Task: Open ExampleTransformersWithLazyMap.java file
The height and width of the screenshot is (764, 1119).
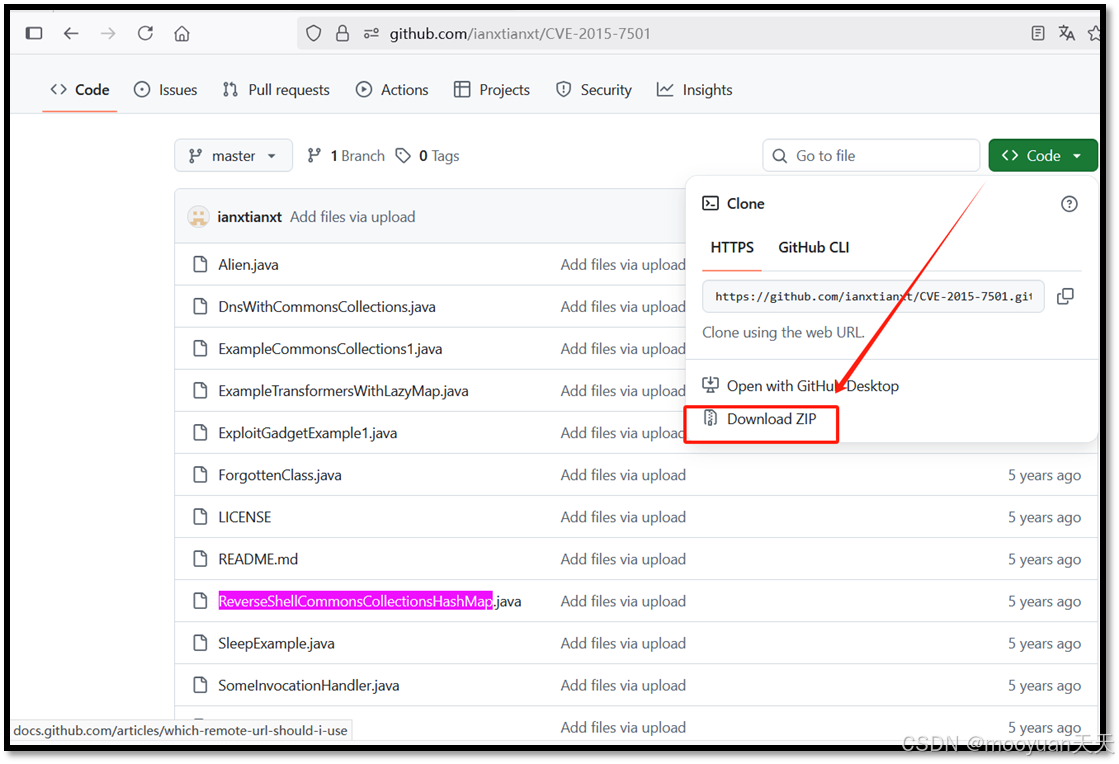Action: pos(343,391)
